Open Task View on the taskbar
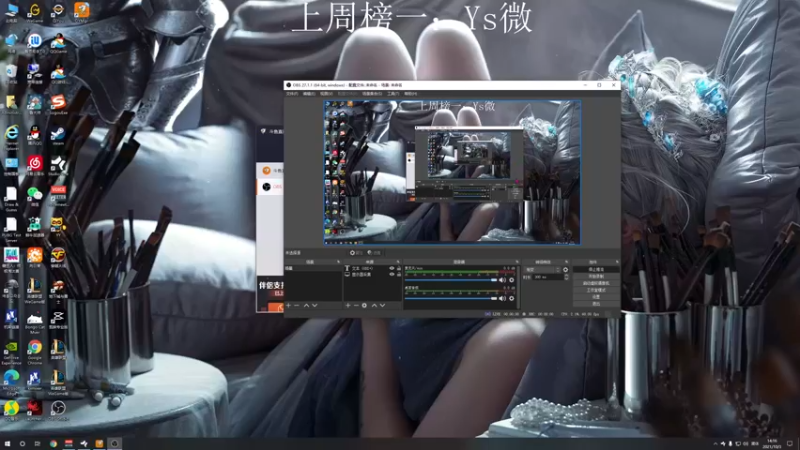The width and height of the screenshot is (800, 450). [37, 444]
